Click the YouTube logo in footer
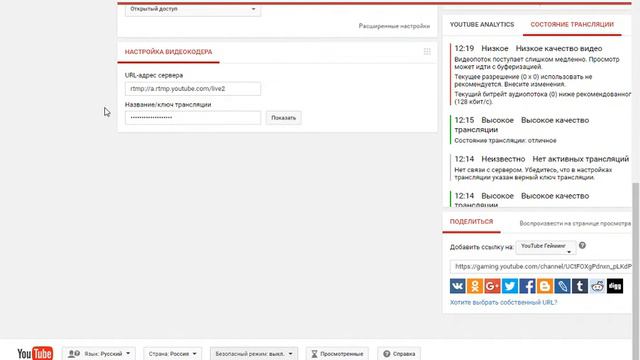 click(35, 353)
